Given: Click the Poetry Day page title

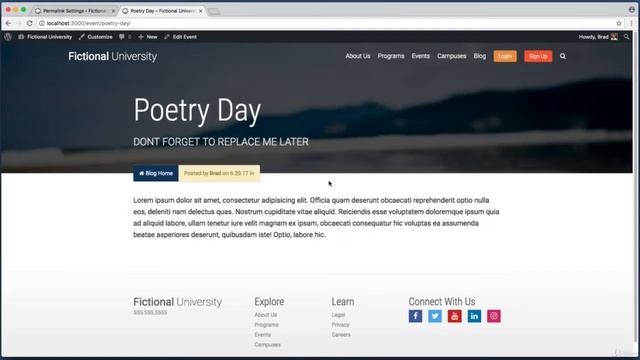Looking at the screenshot, I should click(x=197, y=110).
